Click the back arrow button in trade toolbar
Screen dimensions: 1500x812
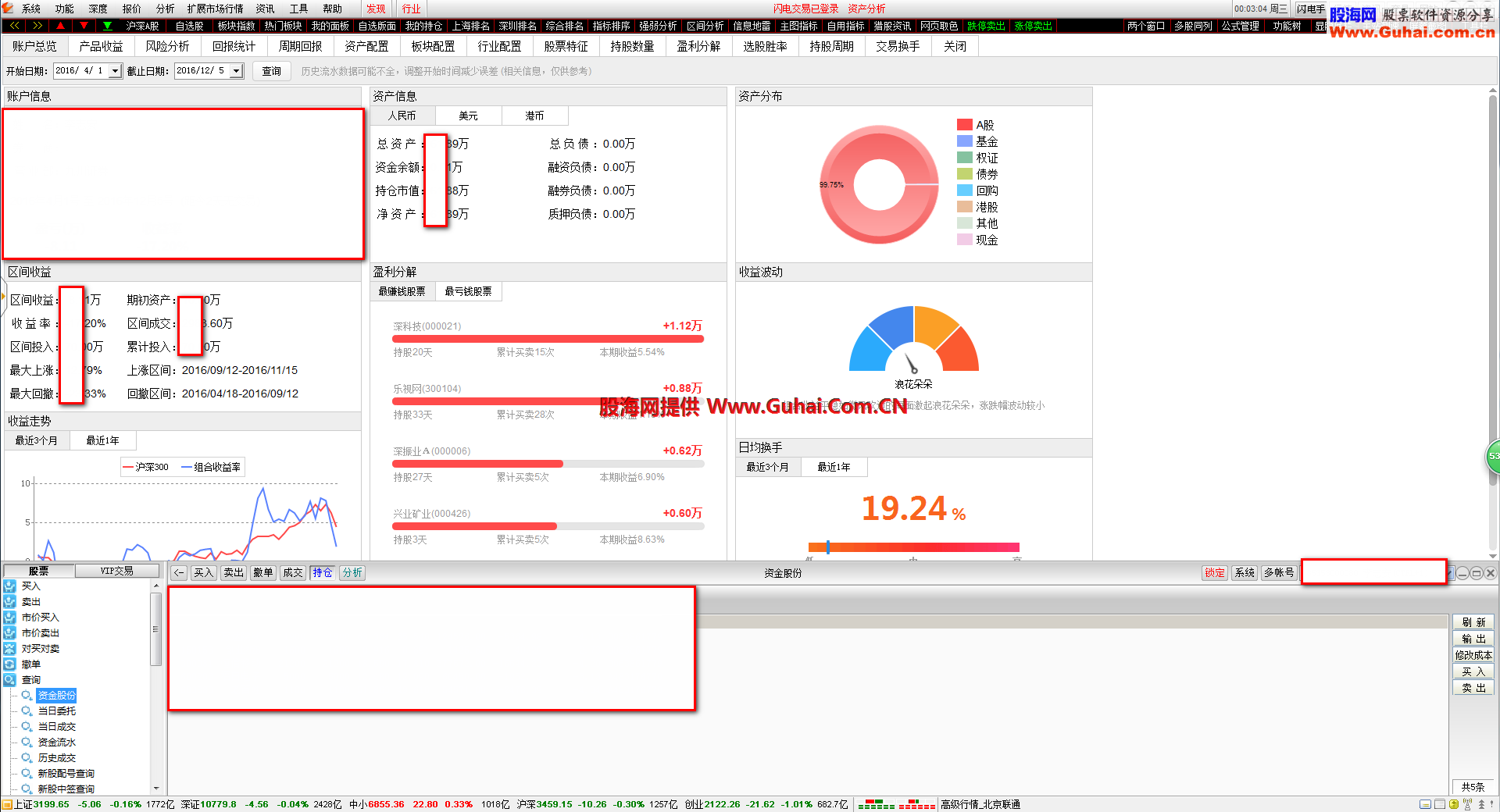pos(179,573)
